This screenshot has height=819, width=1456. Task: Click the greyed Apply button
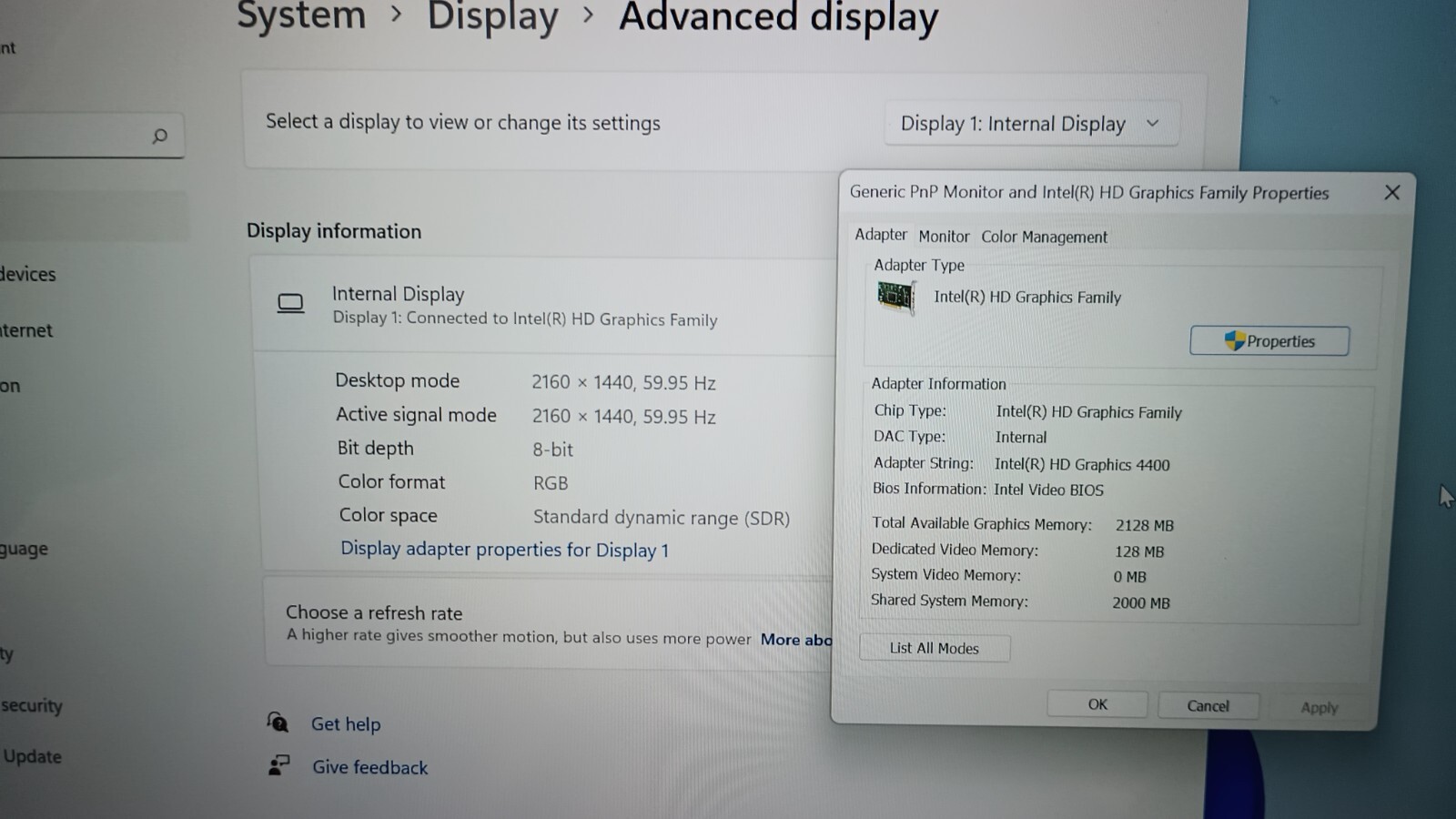[x=1319, y=708]
